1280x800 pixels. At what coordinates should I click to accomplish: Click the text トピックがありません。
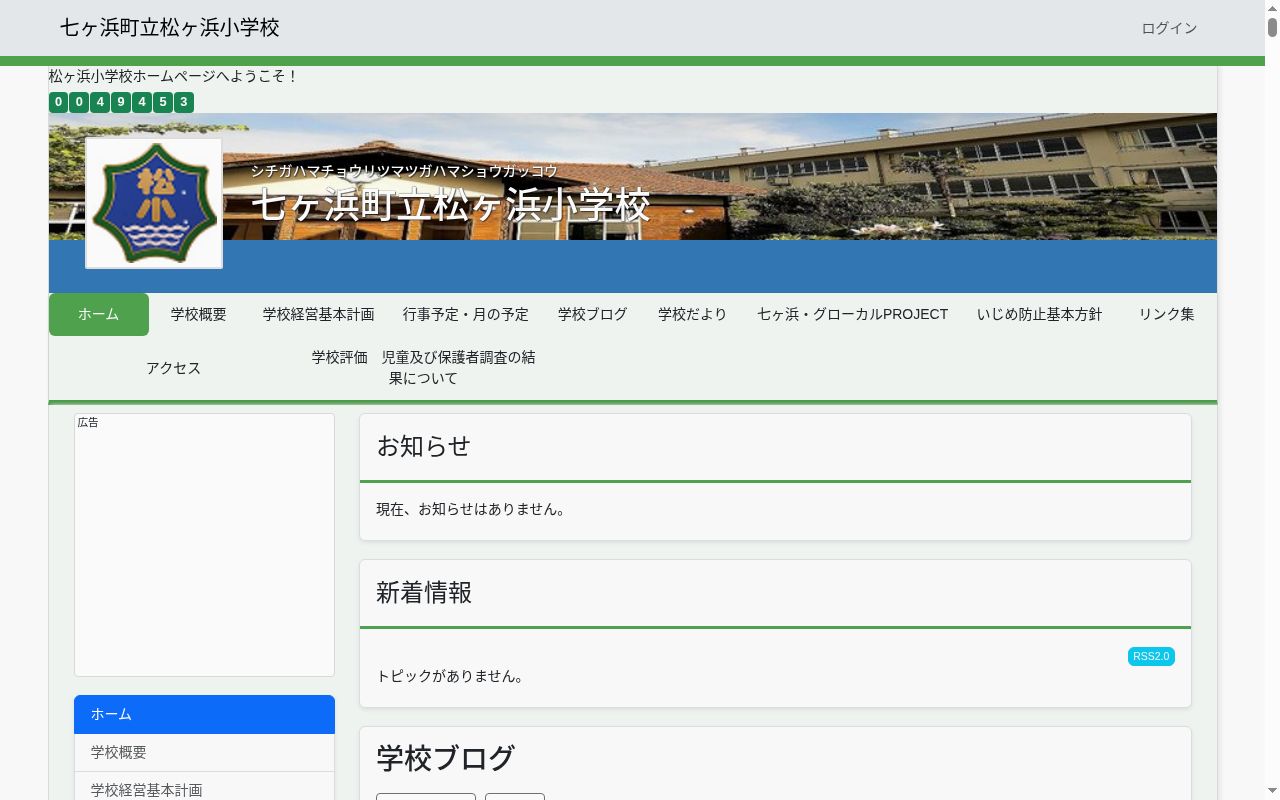(x=452, y=676)
